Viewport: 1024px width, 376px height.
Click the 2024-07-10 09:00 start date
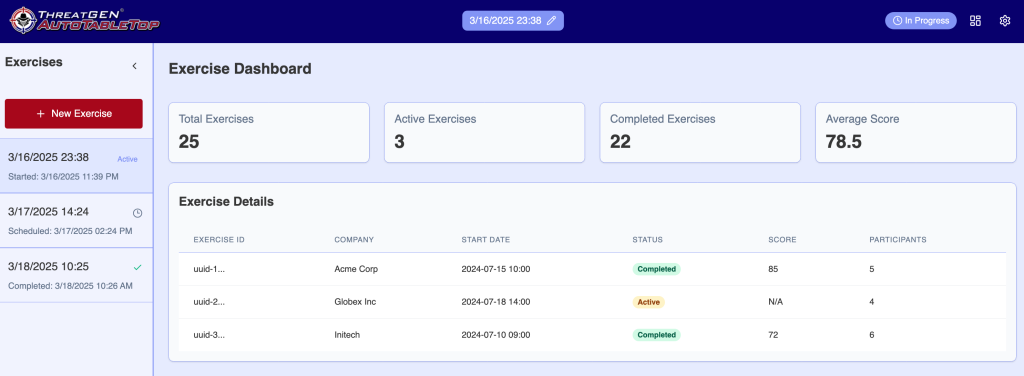pyautogui.click(x=496, y=335)
